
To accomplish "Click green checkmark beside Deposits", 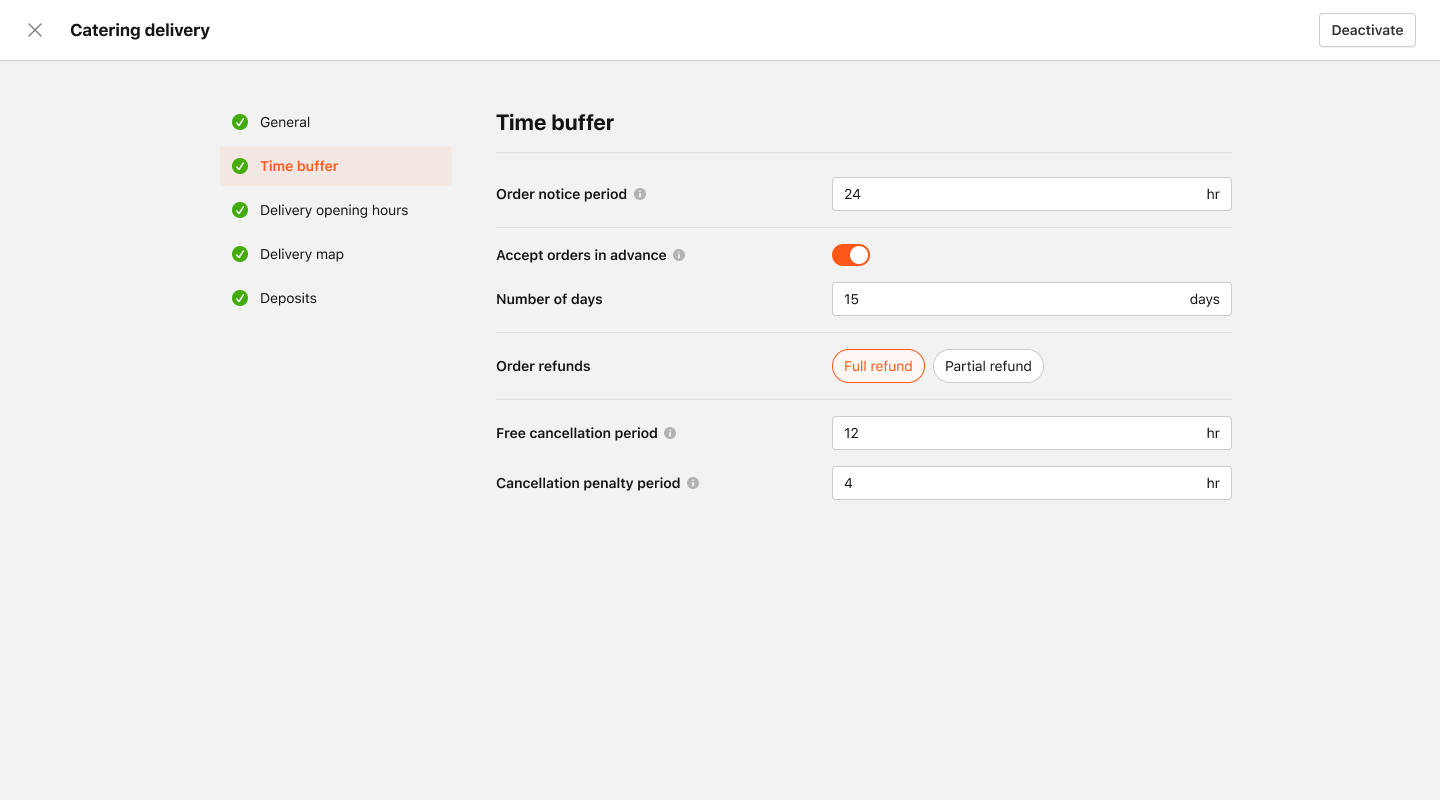I will pyautogui.click(x=240, y=298).
